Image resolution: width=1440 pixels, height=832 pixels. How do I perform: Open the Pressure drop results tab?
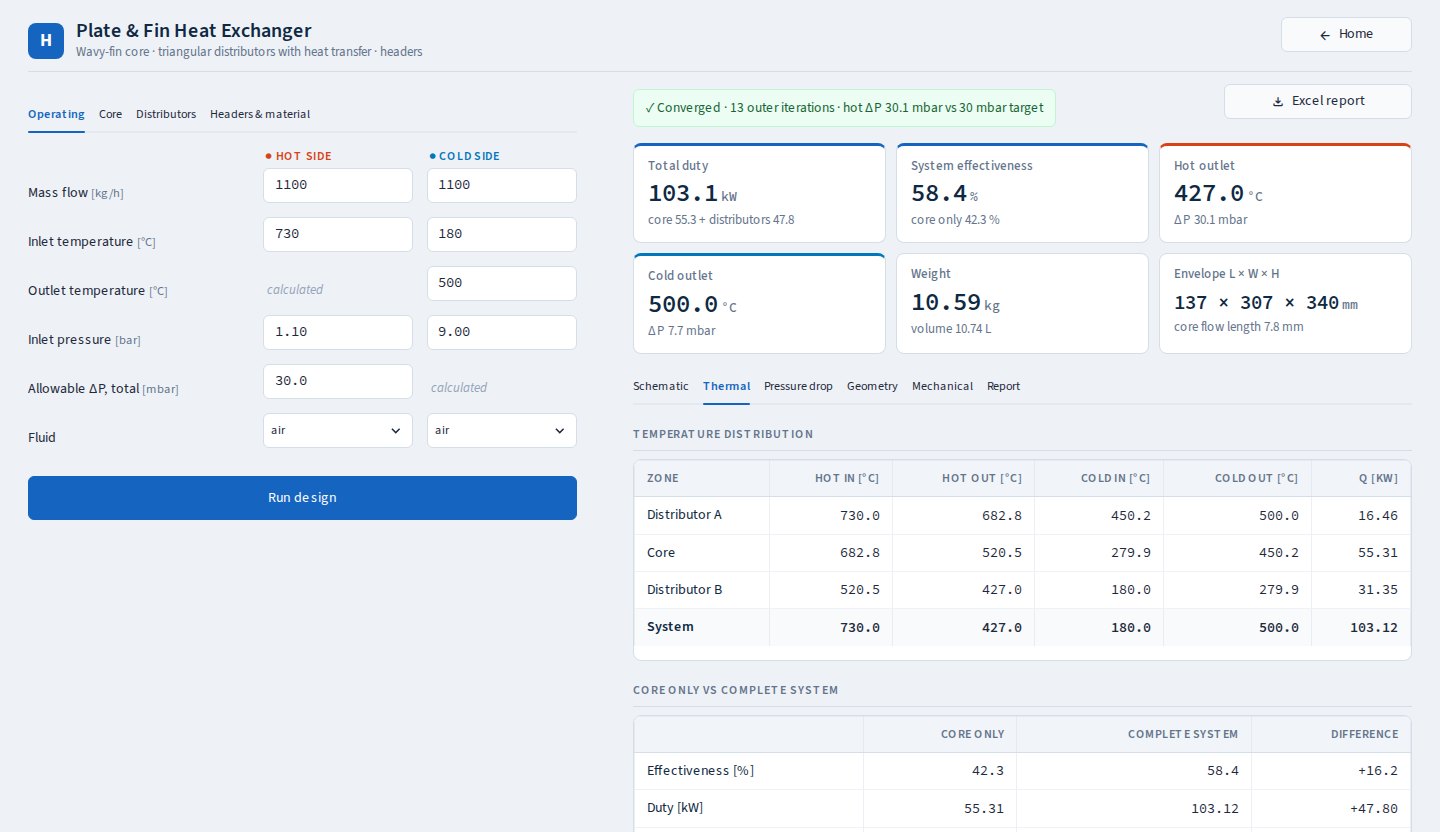tap(798, 386)
